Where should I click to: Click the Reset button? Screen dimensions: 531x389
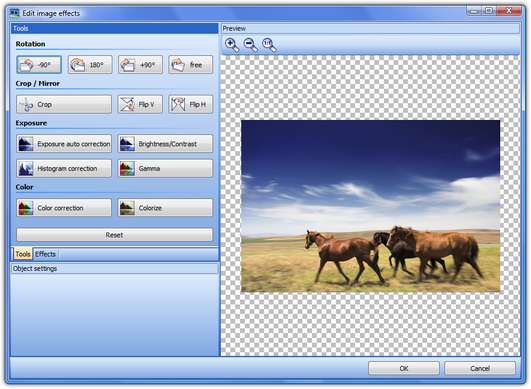(114, 235)
